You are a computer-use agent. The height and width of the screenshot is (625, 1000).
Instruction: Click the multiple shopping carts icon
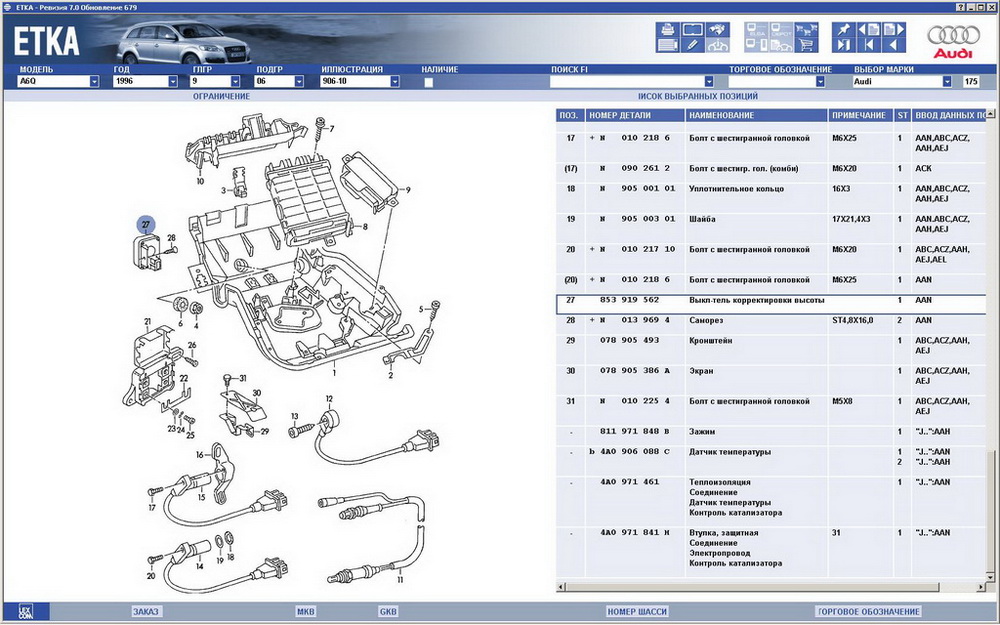pyautogui.click(x=806, y=29)
